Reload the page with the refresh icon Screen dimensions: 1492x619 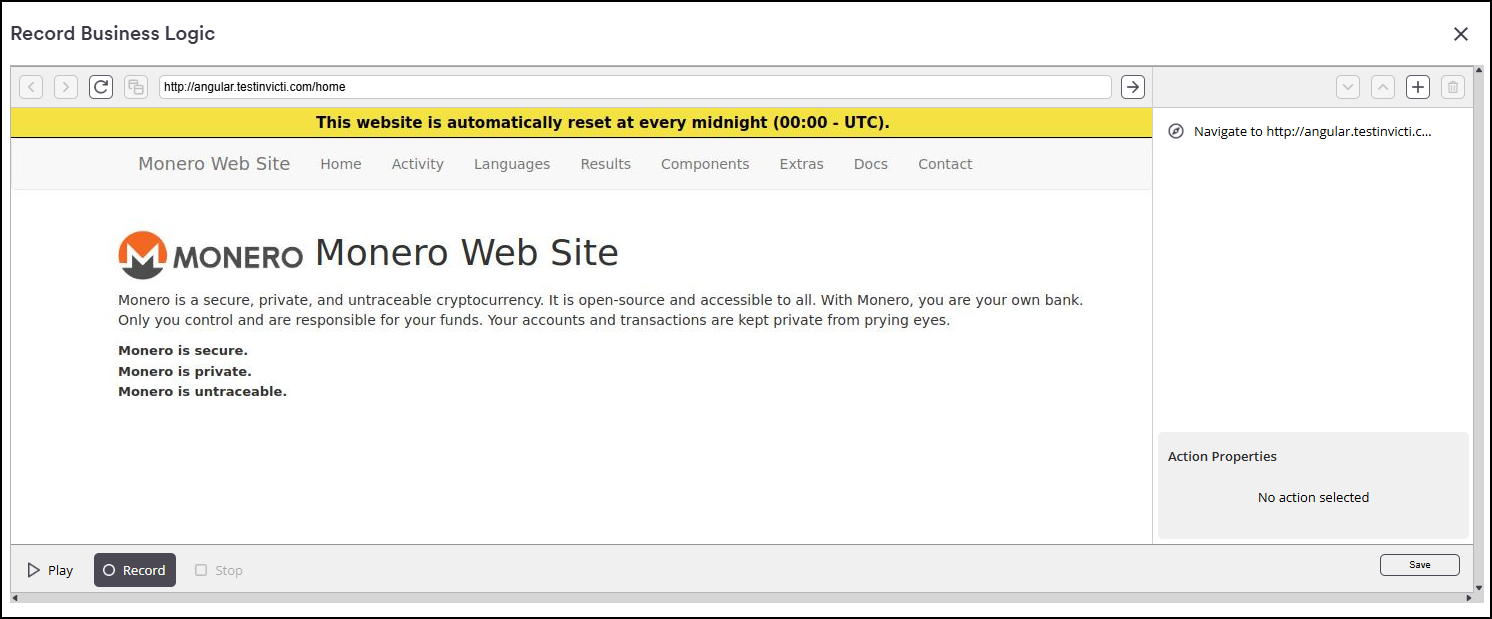(x=101, y=87)
